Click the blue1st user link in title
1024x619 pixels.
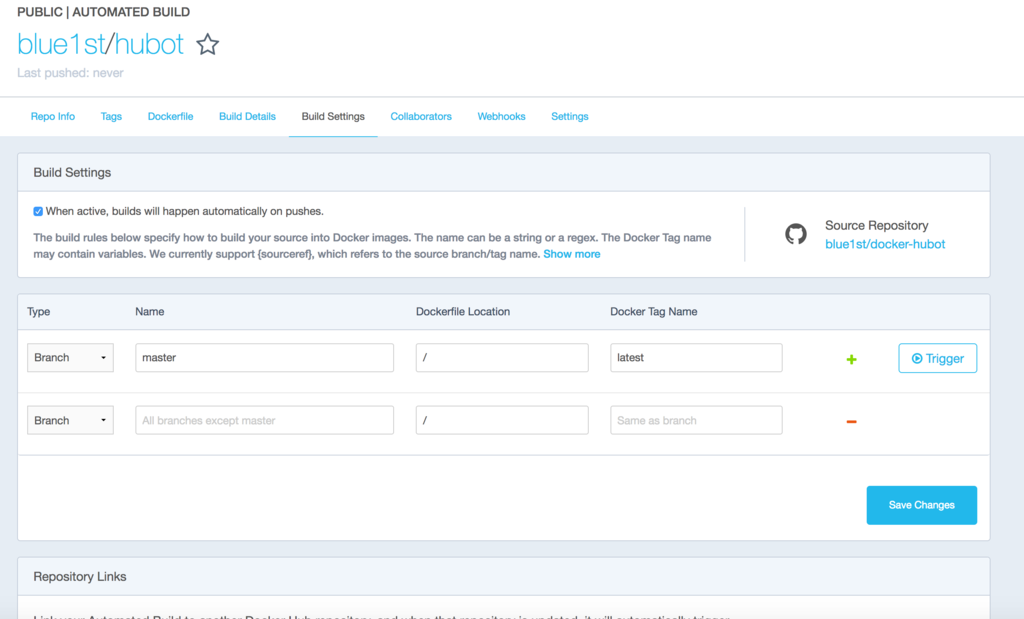(x=61, y=44)
